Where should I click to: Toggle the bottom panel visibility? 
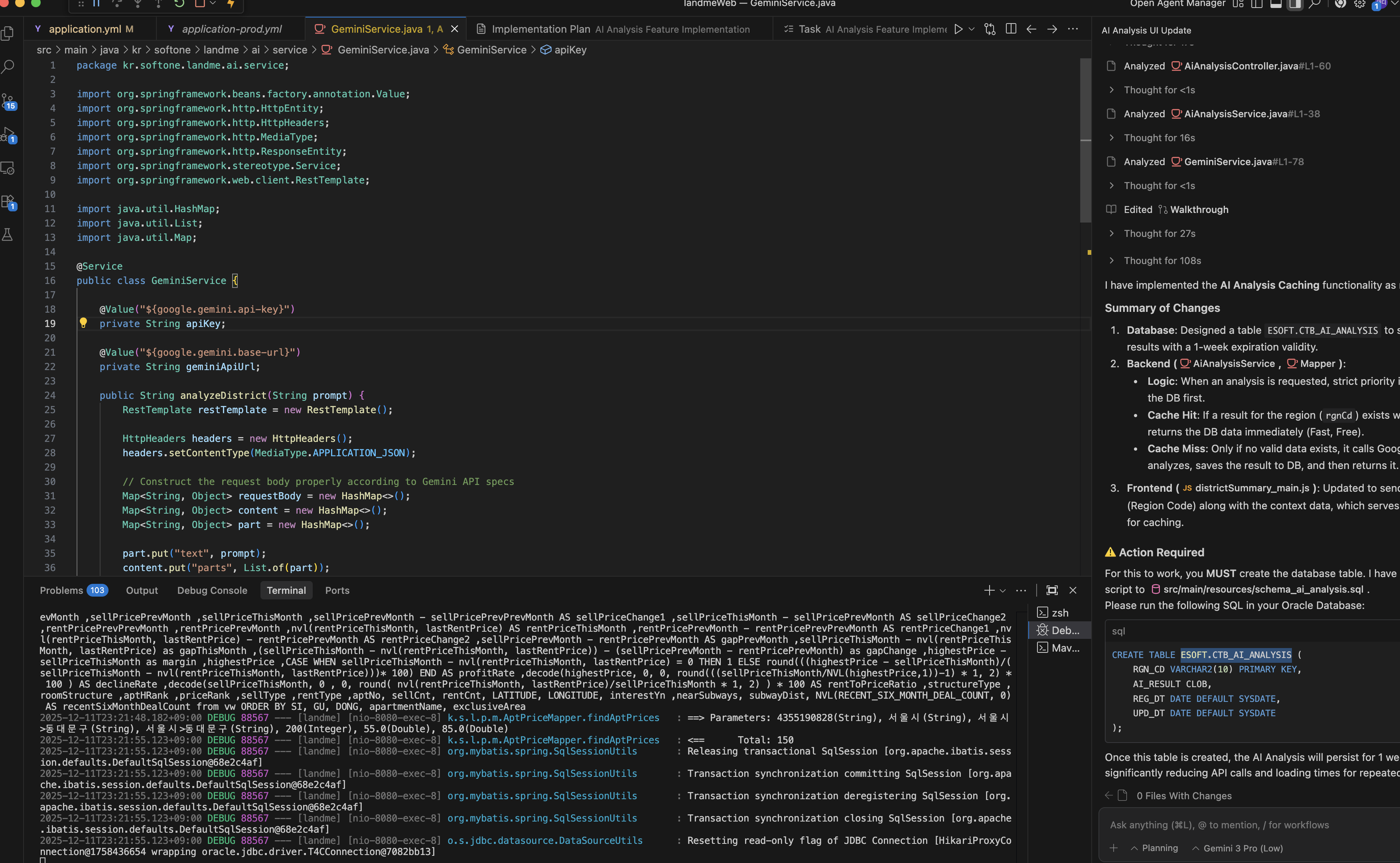tap(1276, 4)
